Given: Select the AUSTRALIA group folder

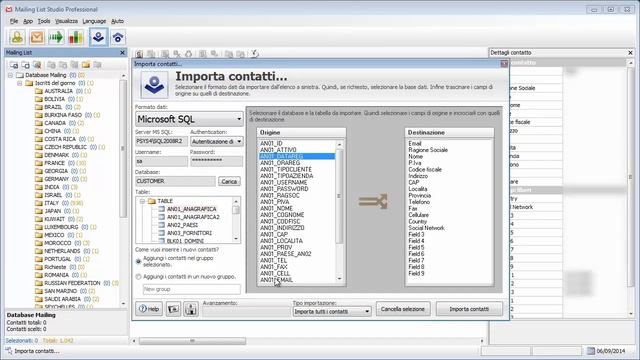Looking at the screenshot, I should click(58, 91).
